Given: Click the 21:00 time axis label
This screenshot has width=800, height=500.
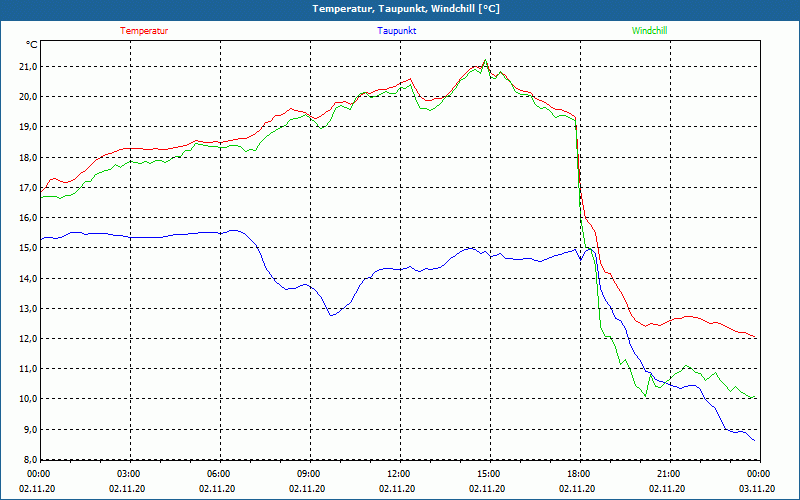Looking at the screenshot, I should tap(668, 474).
